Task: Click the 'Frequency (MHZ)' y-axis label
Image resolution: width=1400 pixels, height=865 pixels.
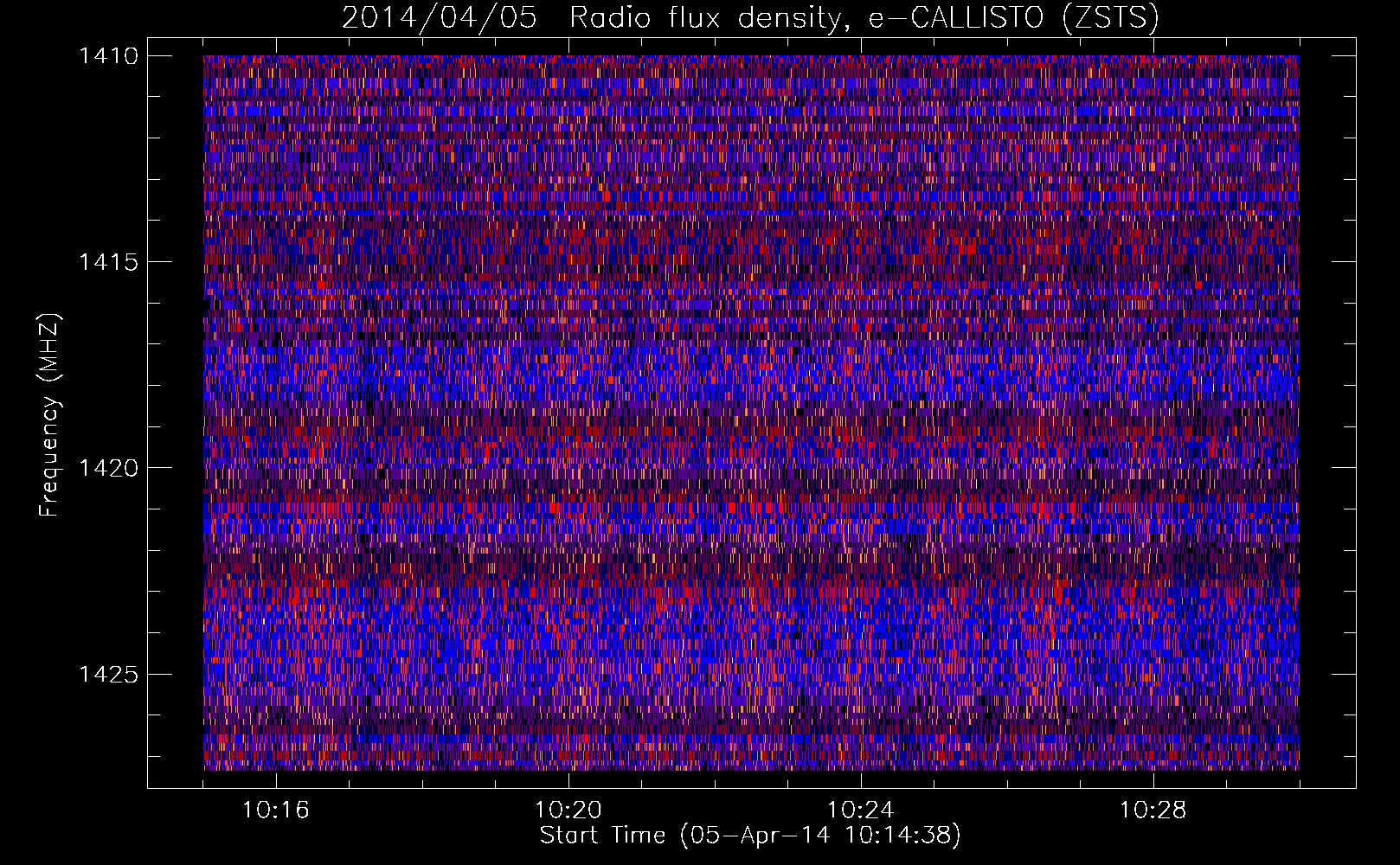Action: [50, 416]
